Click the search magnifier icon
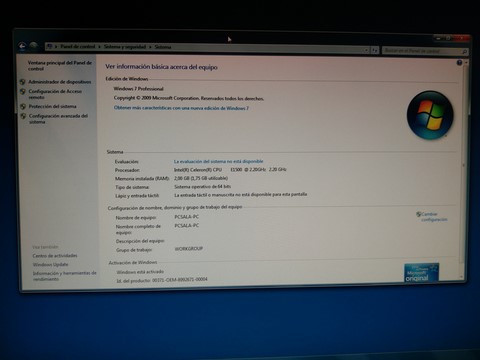The width and height of the screenshot is (480, 360). (464, 52)
